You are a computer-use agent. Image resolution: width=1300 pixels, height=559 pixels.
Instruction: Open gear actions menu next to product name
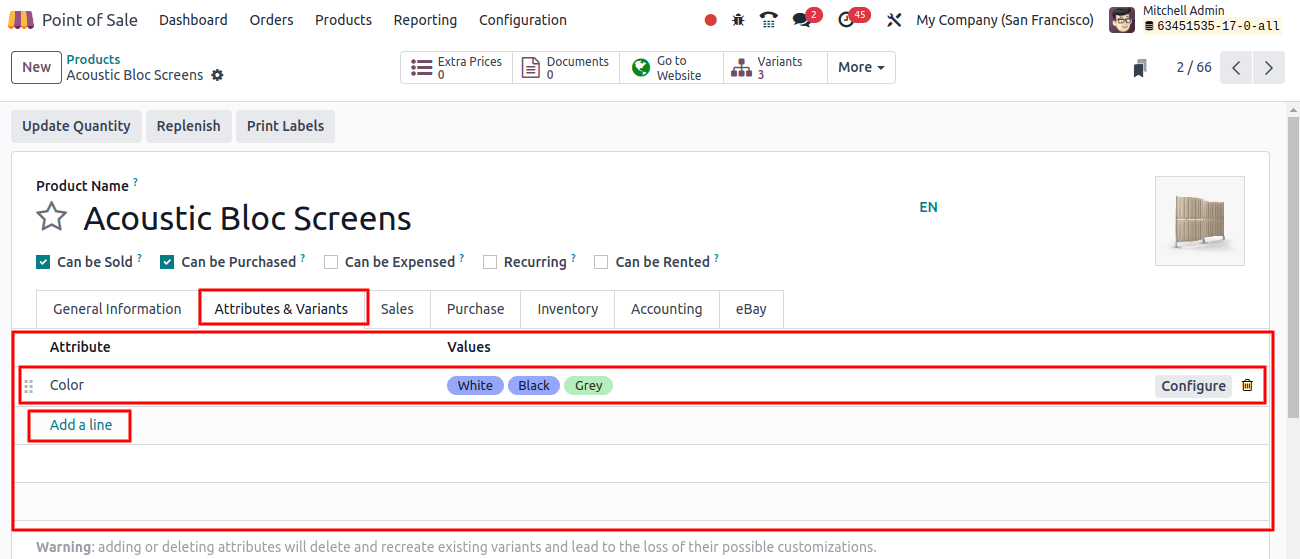pyautogui.click(x=218, y=75)
